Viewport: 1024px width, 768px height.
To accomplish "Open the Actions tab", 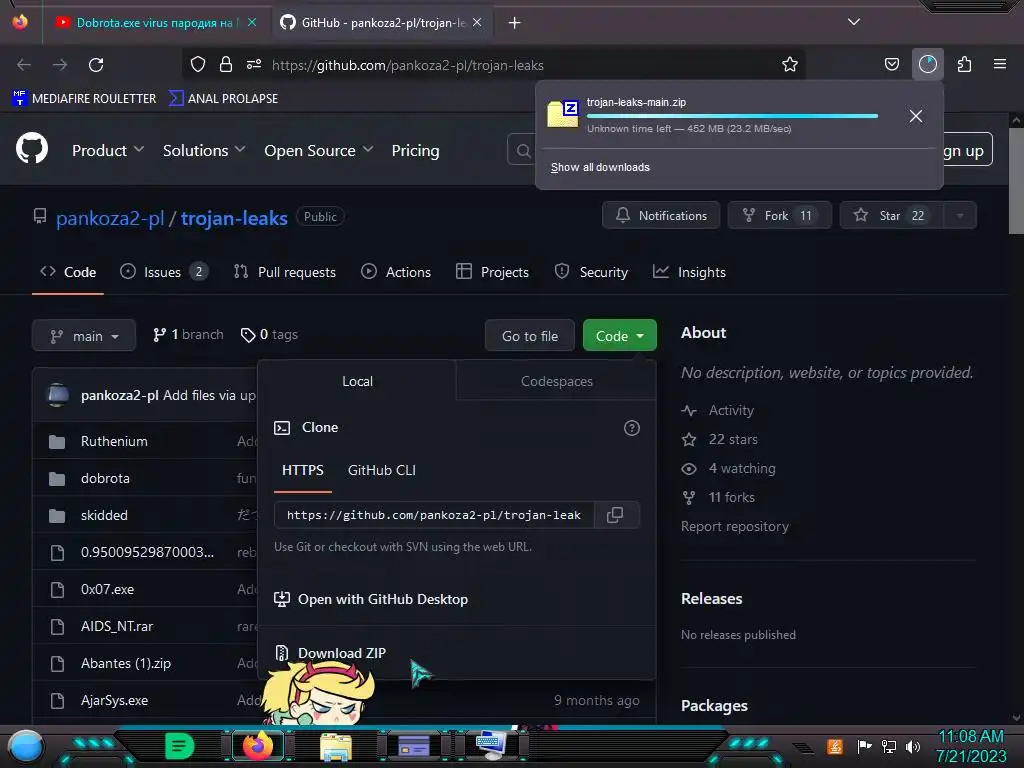I will (x=396, y=272).
